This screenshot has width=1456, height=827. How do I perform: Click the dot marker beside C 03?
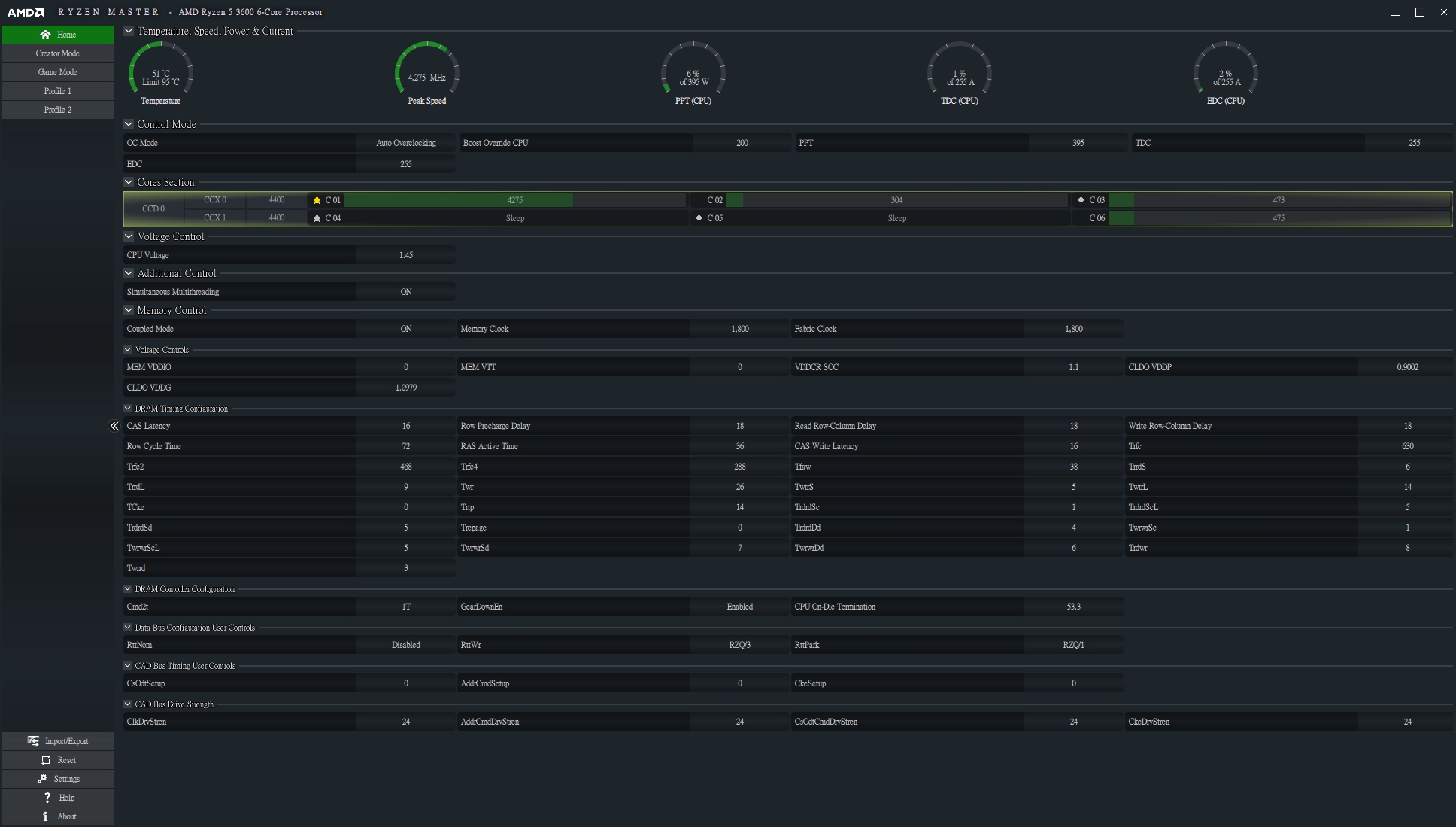(x=1081, y=200)
